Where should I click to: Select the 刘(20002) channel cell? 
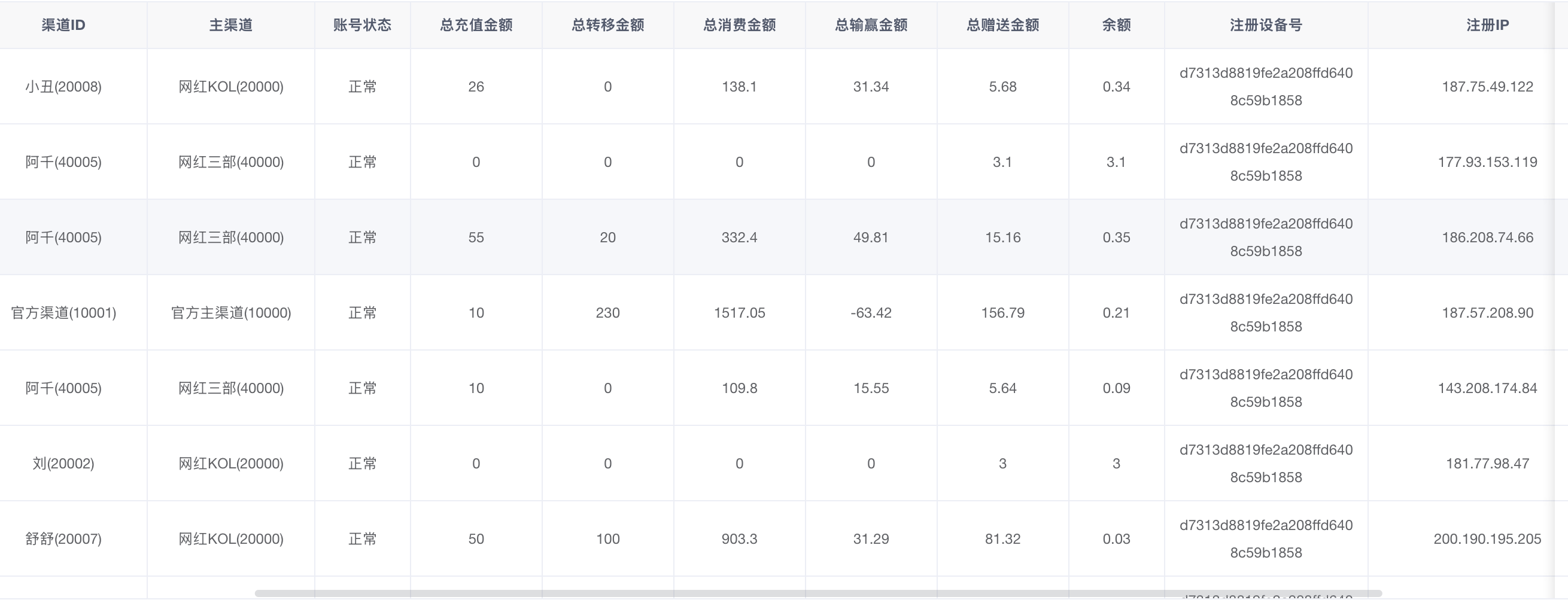pyautogui.click(x=63, y=464)
